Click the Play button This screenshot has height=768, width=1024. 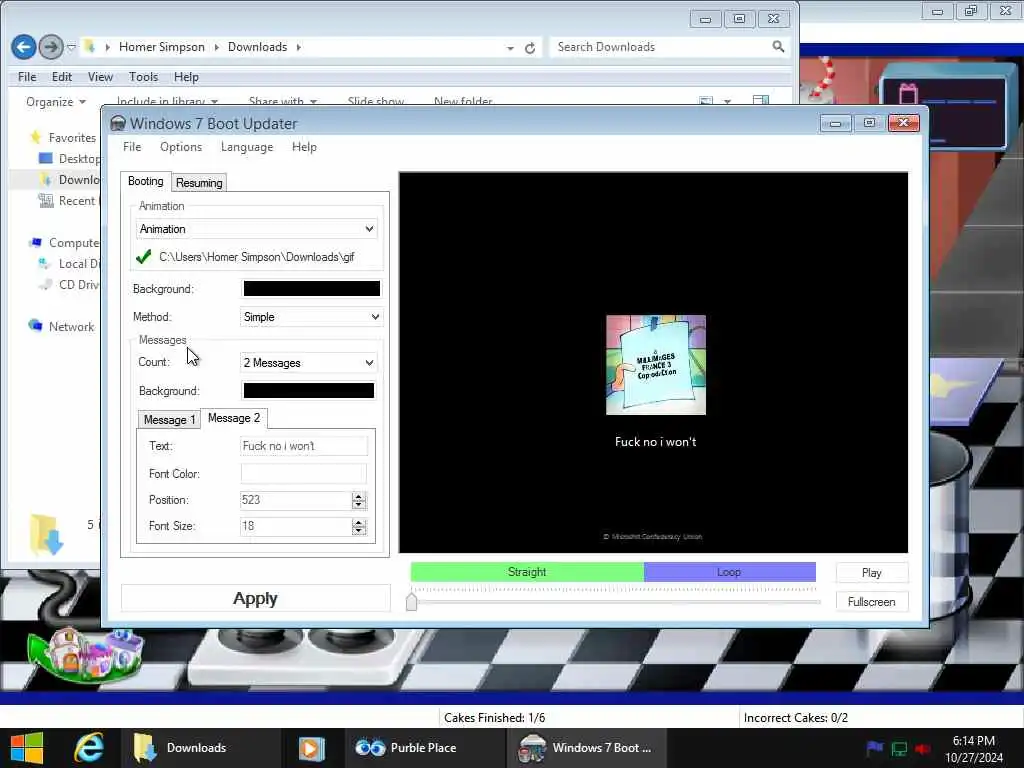pyautogui.click(x=871, y=573)
